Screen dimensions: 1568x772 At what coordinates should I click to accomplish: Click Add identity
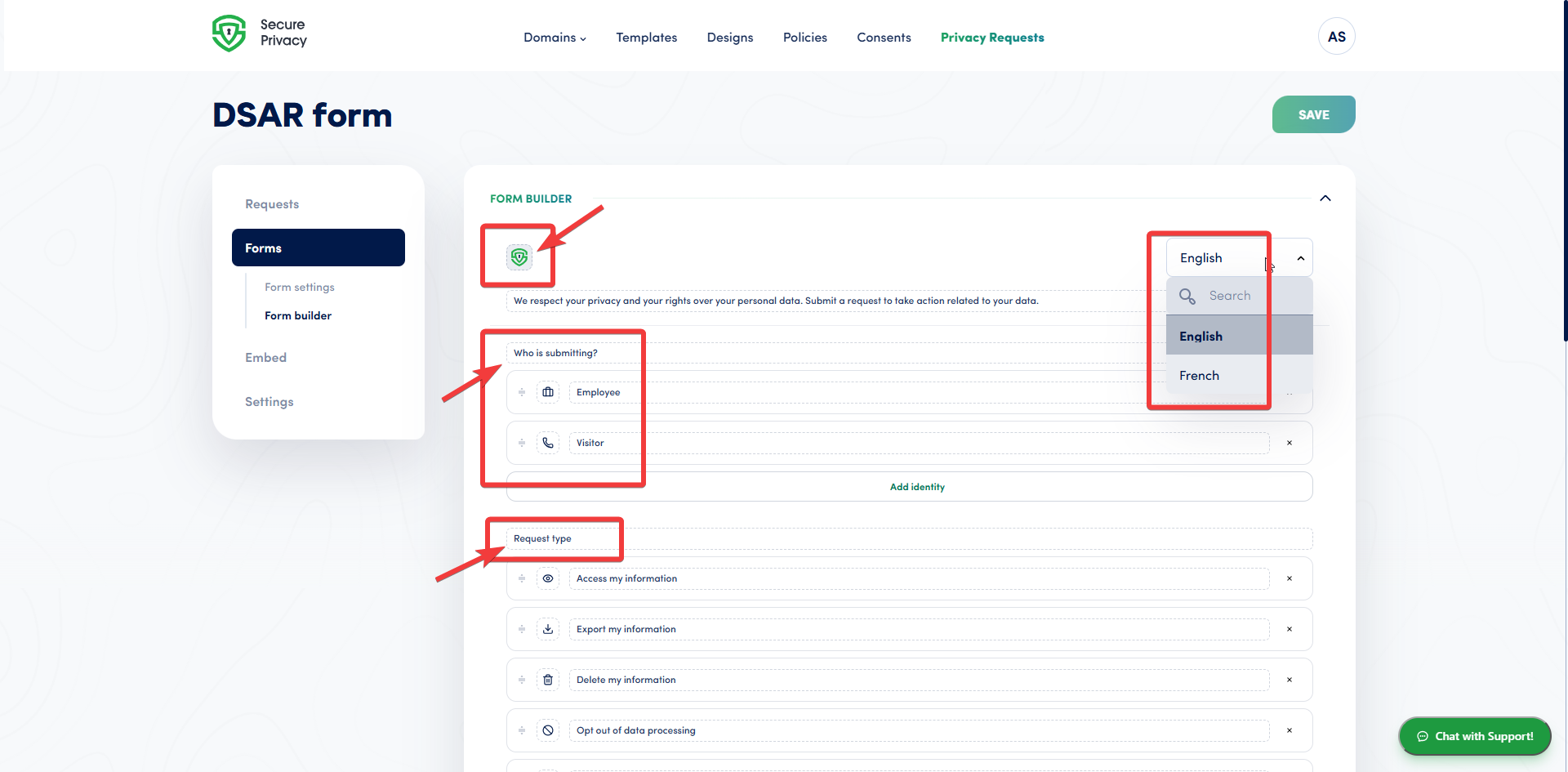[x=910, y=487]
